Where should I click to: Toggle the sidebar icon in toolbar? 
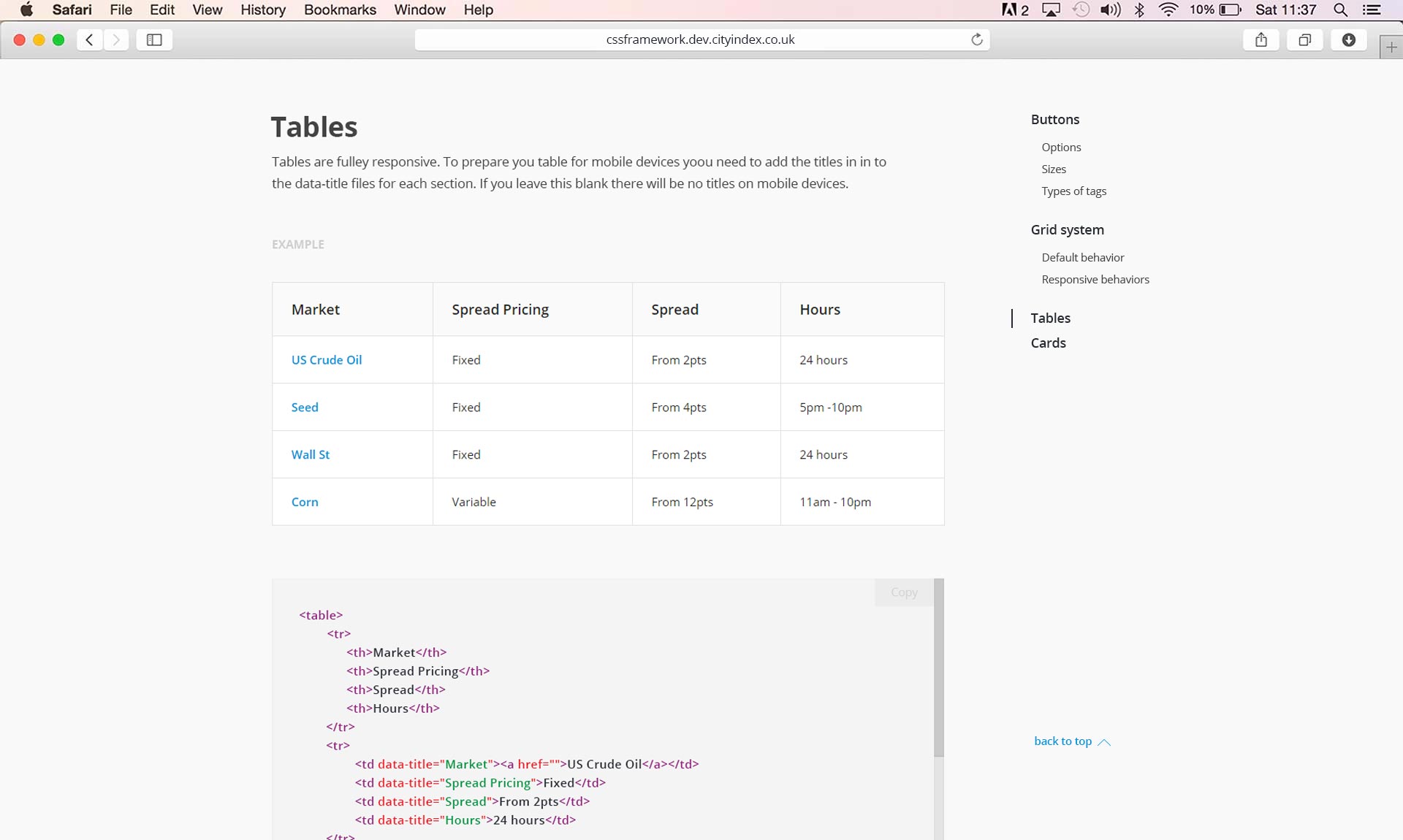[x=154, y=40]
